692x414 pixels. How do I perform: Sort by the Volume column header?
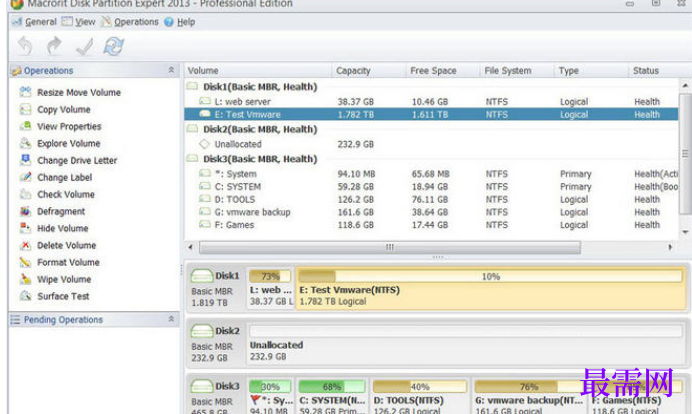point(258,70)
